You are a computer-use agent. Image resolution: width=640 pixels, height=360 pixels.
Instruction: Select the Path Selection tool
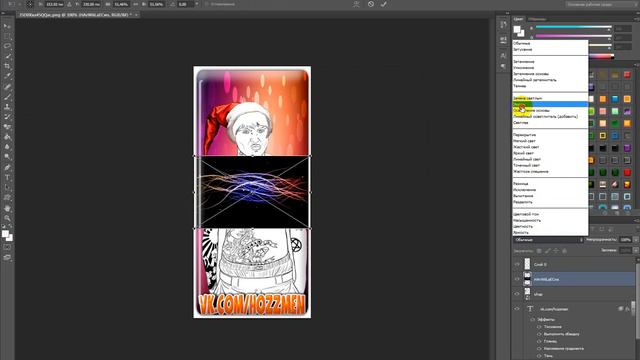(x=7, y=188)
